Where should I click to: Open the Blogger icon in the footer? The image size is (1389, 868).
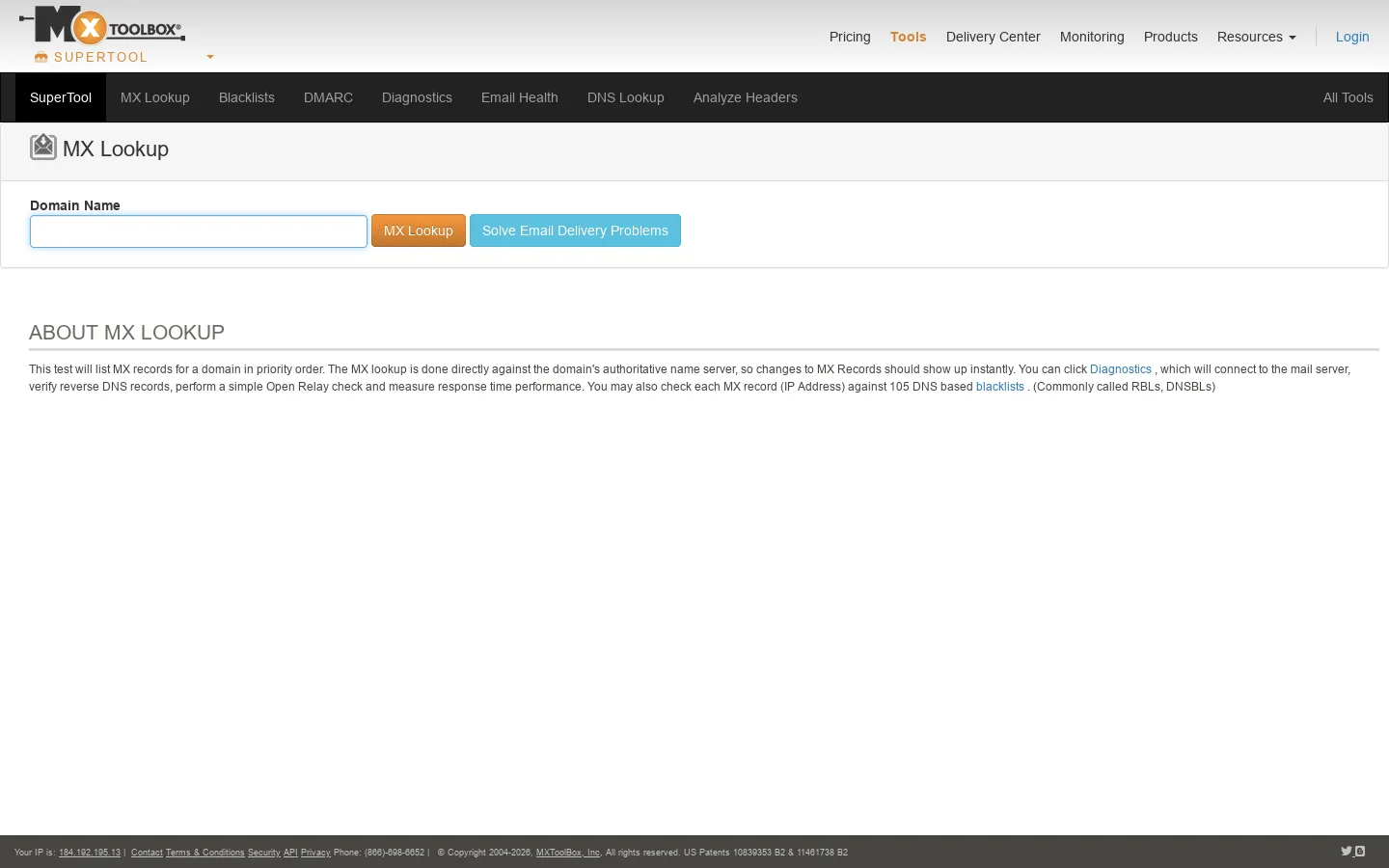[x=1360, y=851]
